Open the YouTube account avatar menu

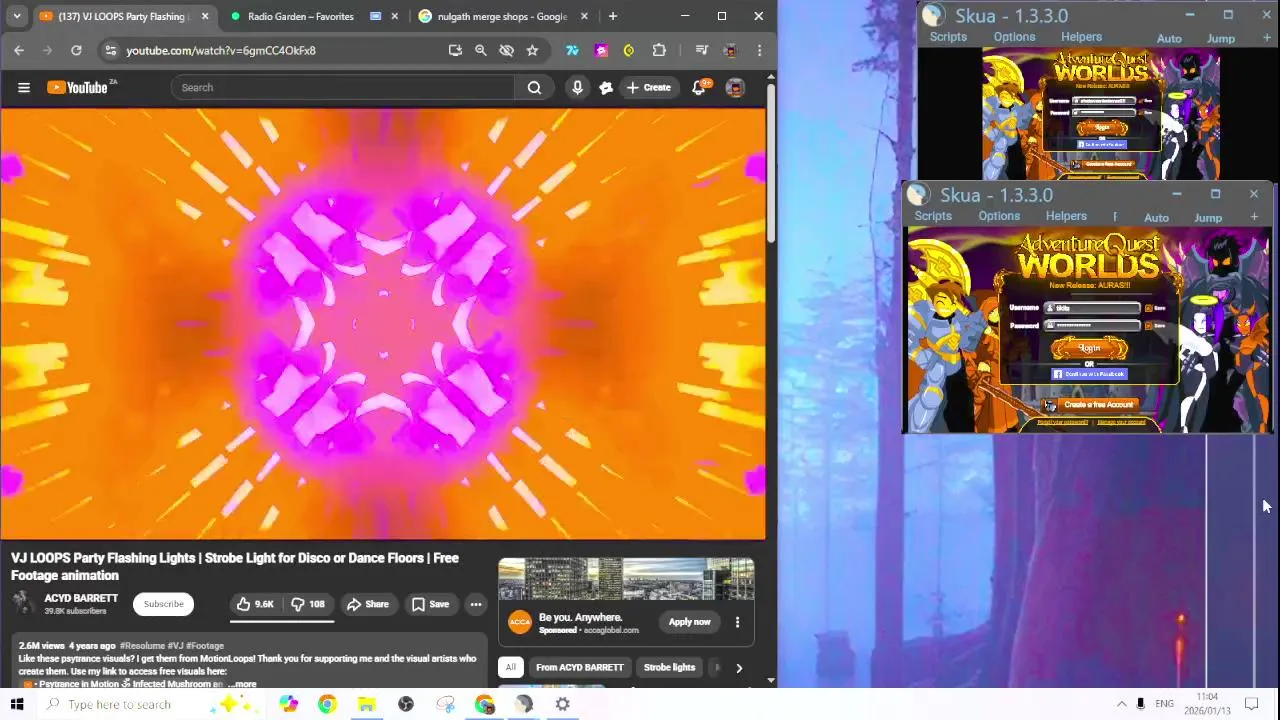point(735,88)
